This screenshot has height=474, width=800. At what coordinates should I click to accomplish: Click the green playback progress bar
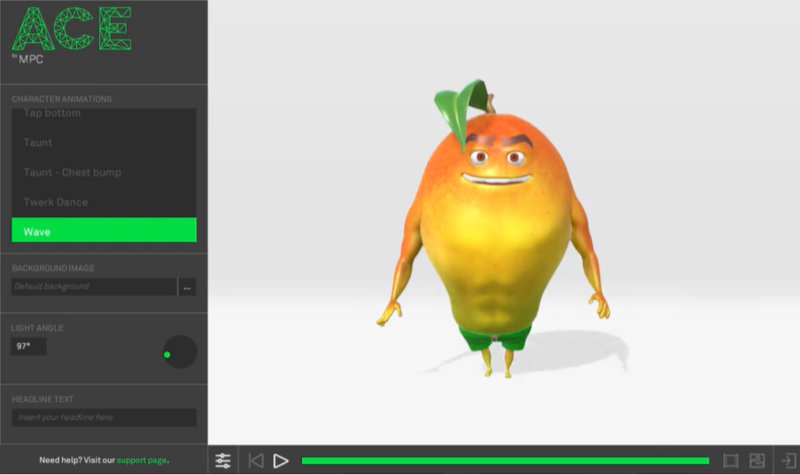[x=505, y=461]
